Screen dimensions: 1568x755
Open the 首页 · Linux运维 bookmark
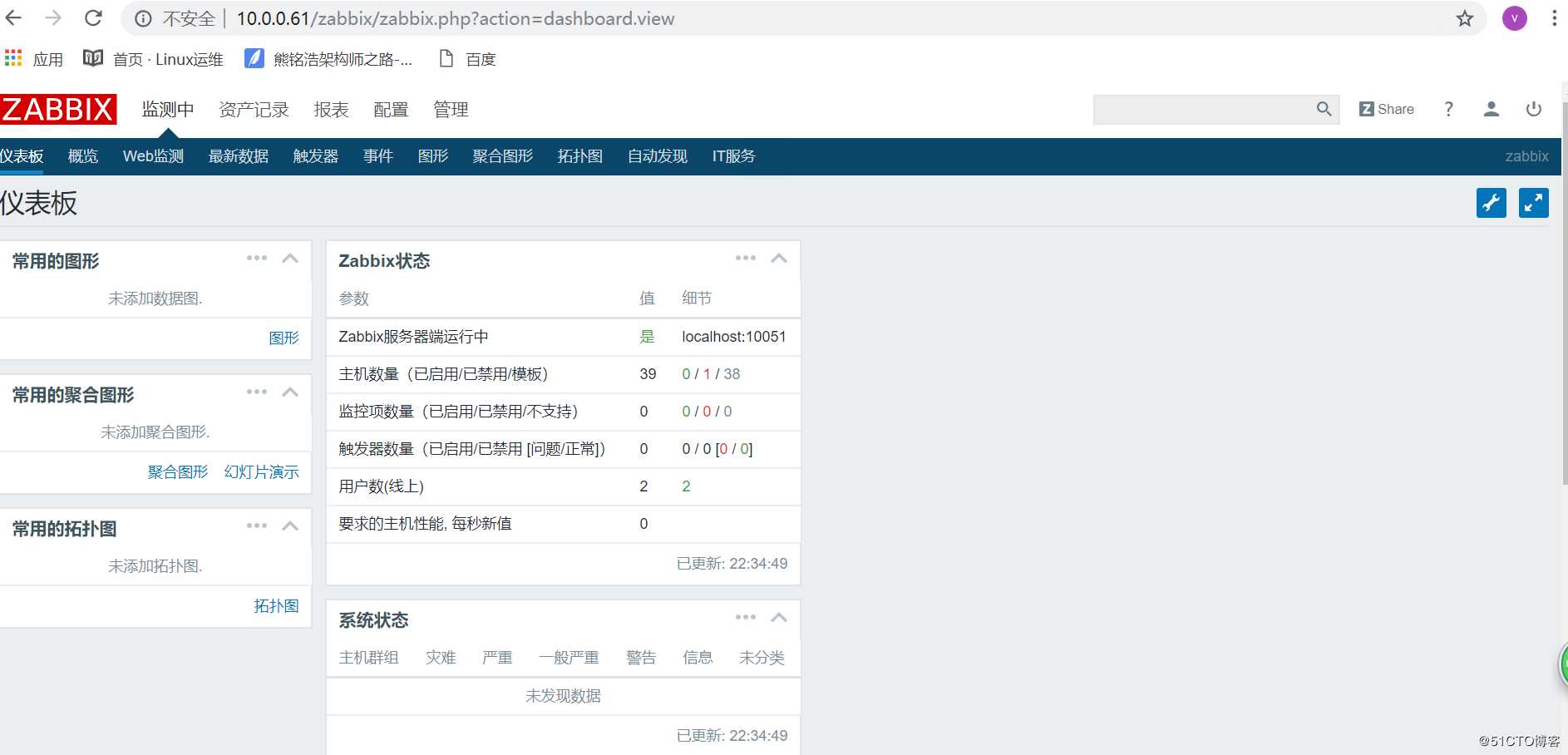point(154,59)
